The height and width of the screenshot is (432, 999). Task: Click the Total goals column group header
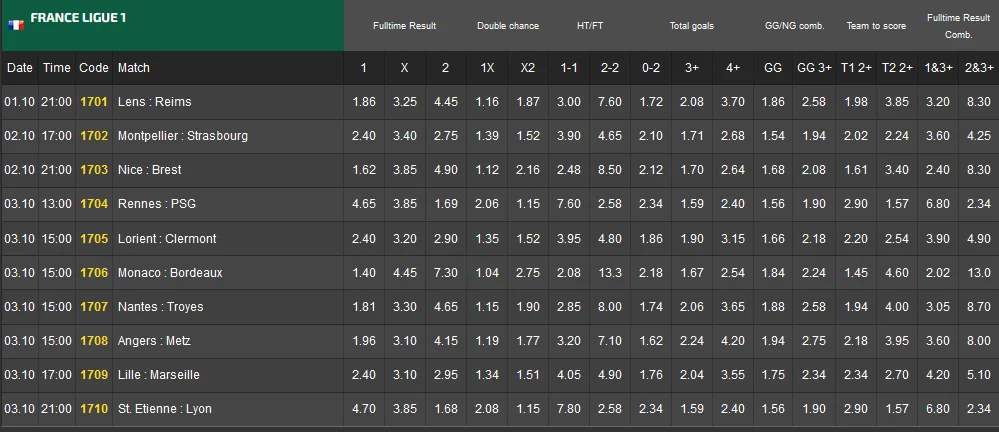click(692, 26)
